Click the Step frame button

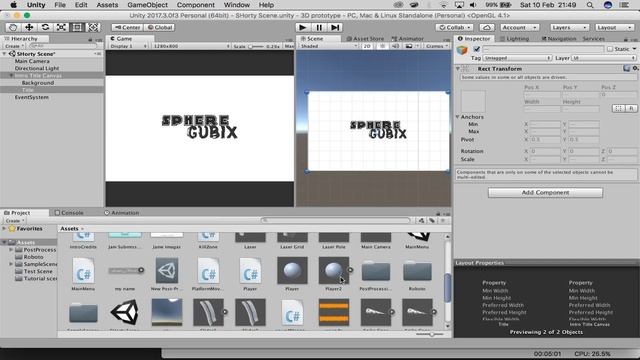335,27
